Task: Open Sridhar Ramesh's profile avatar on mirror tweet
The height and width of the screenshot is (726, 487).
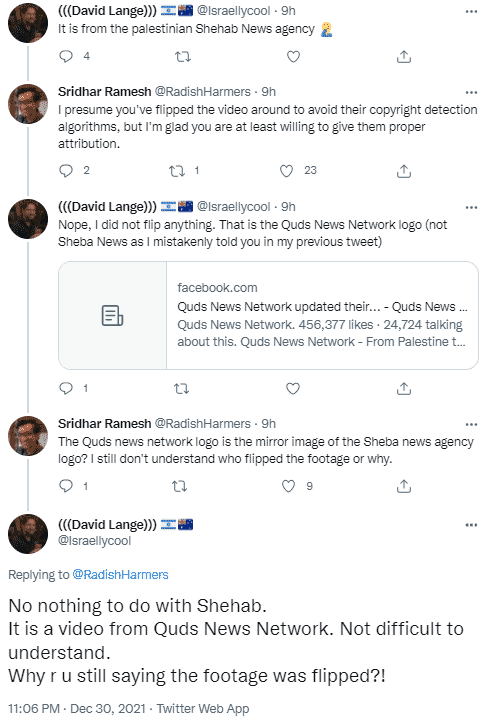Action: point(28,436)
